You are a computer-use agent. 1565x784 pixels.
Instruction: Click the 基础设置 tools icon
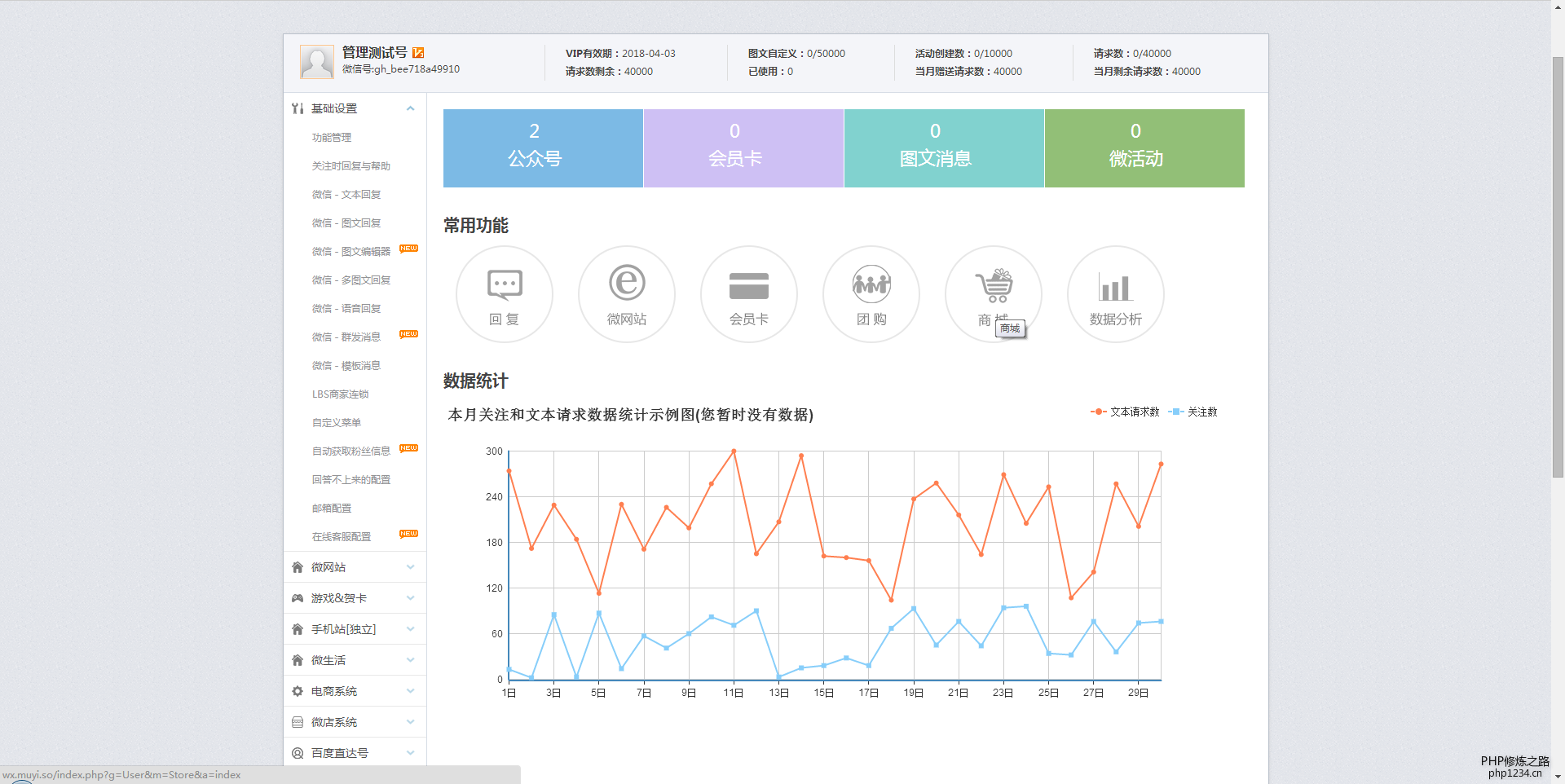(x=298, y=108)
